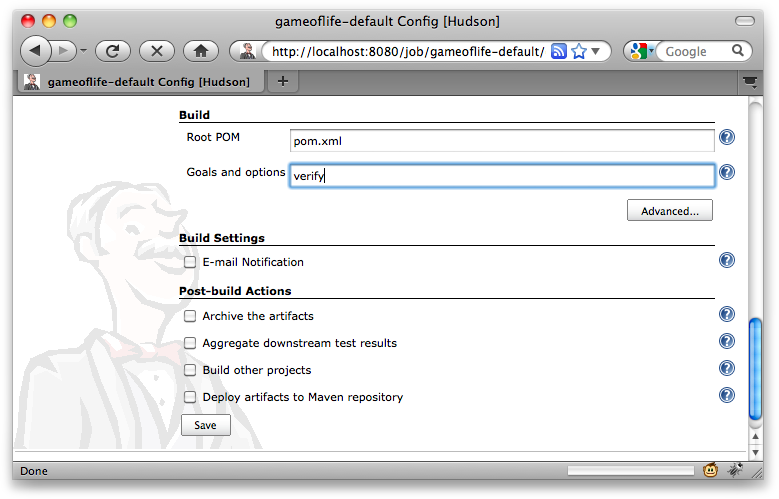Click the 'Build Settings' section heading

point(222,238)
